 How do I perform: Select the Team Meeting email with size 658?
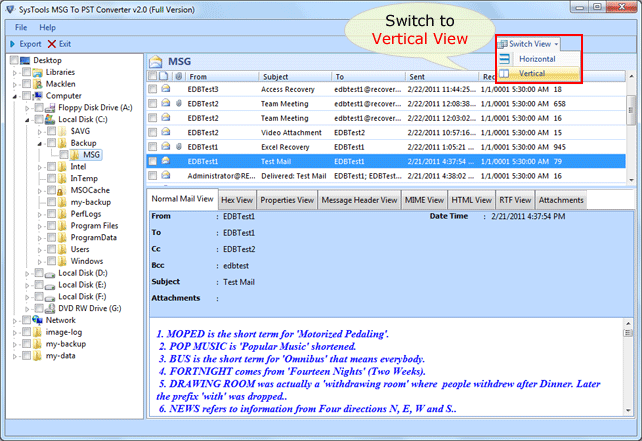point(386,104)
